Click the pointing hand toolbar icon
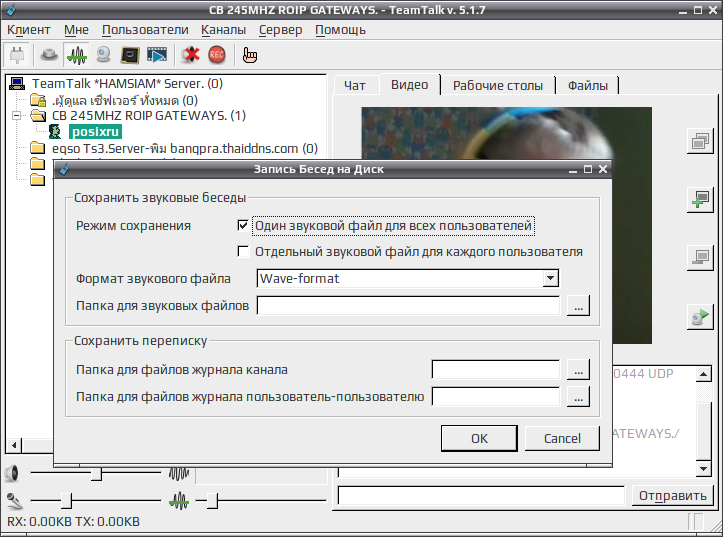The width and height of the screenshot is (723, 537). [250, 55]
